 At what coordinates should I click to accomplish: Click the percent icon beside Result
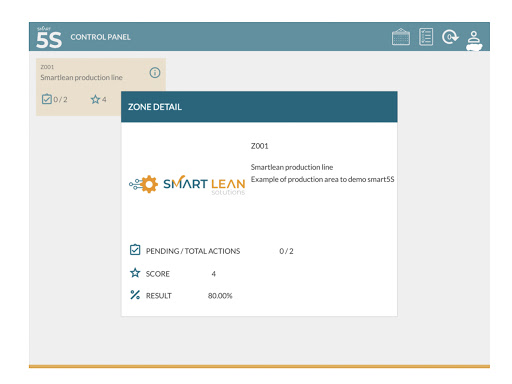(x=135, y=295)
